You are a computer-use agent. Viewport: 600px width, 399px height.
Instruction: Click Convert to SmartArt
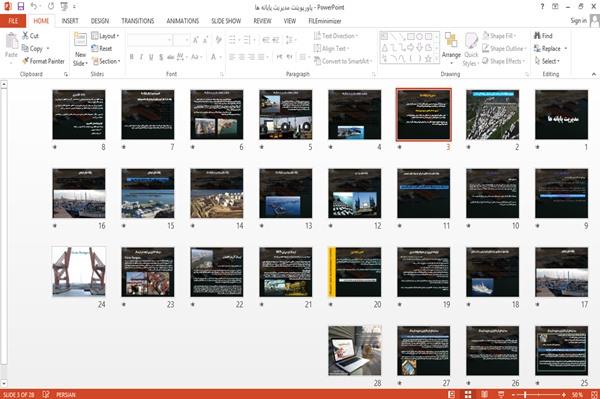pyautogui.click(x=343, y=61)
